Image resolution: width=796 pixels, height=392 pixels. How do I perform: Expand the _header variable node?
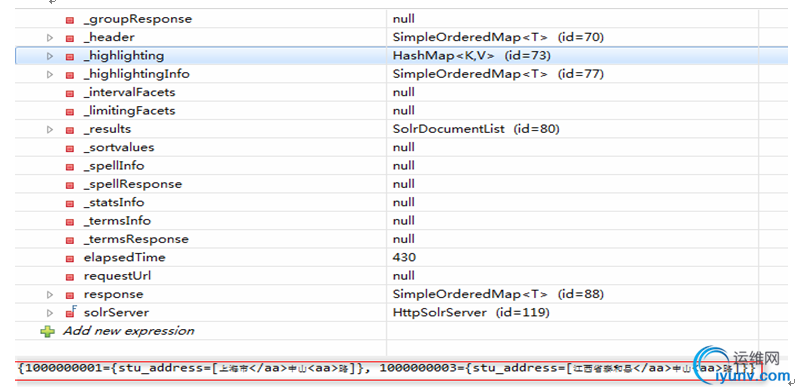pyautogui.click(x=50, y=38)
